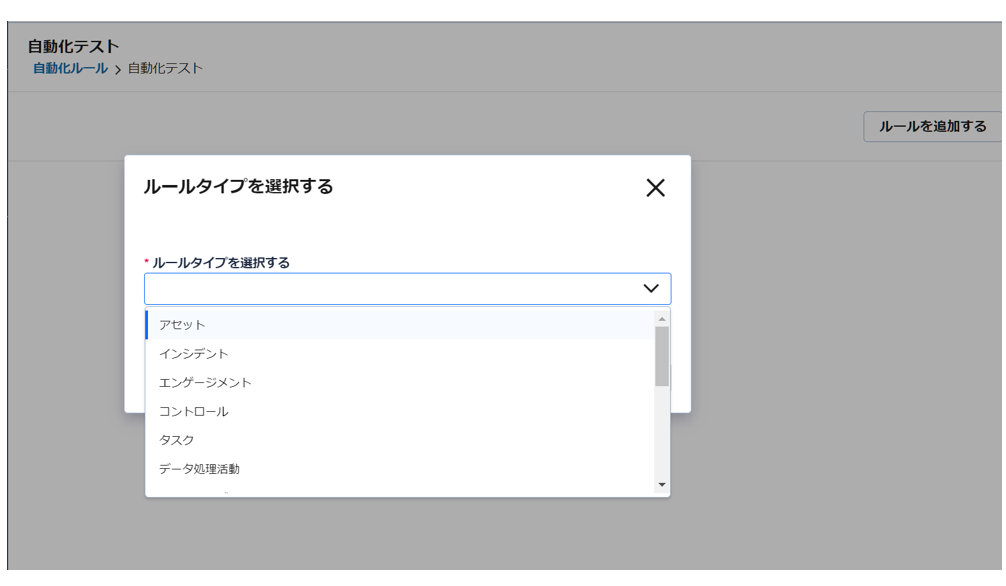Choose インシデント in the dropdown list
The image size is (1006, 586).
point(400,354)
